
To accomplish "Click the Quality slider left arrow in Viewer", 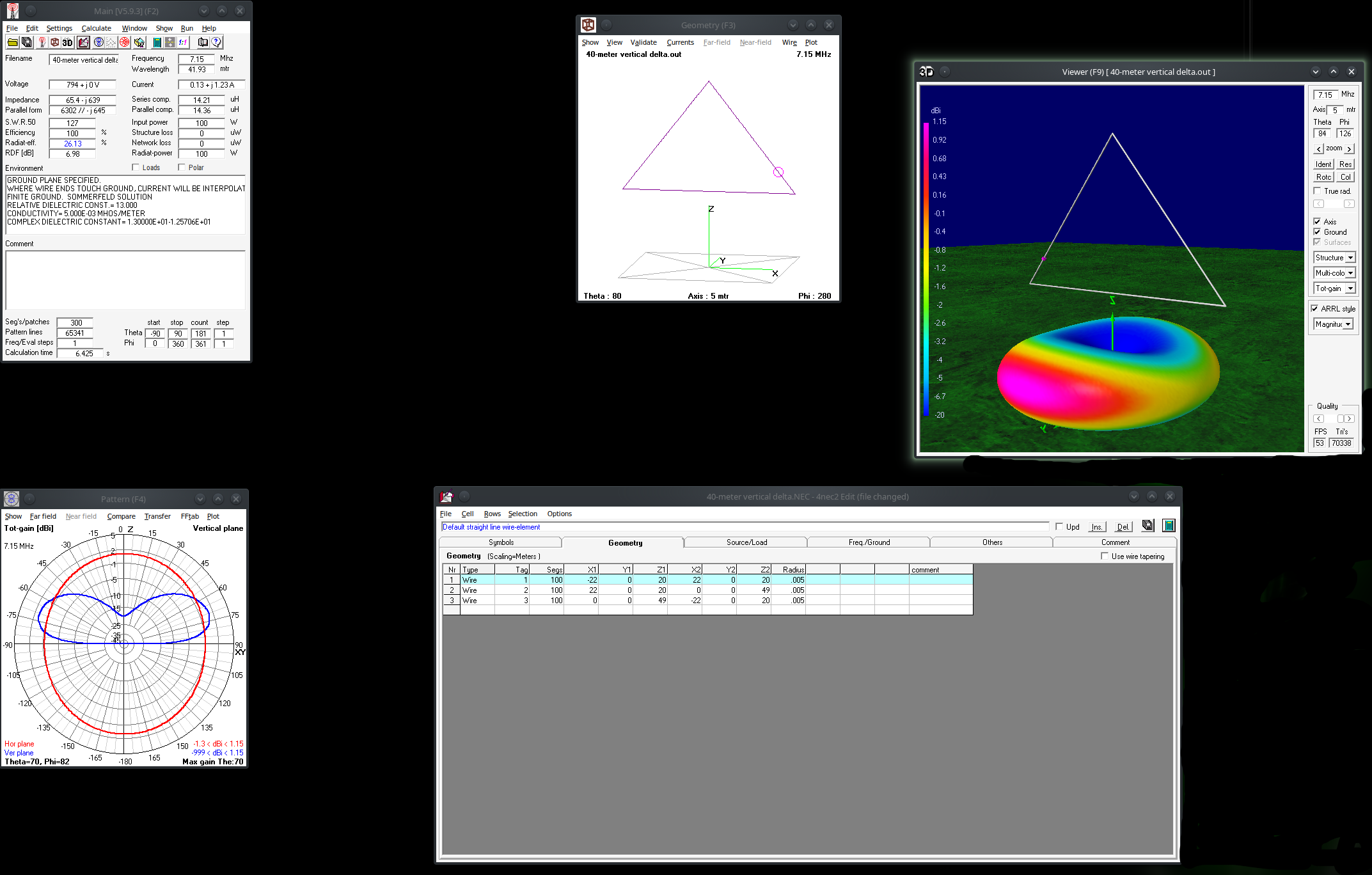I will [1319, 419].
